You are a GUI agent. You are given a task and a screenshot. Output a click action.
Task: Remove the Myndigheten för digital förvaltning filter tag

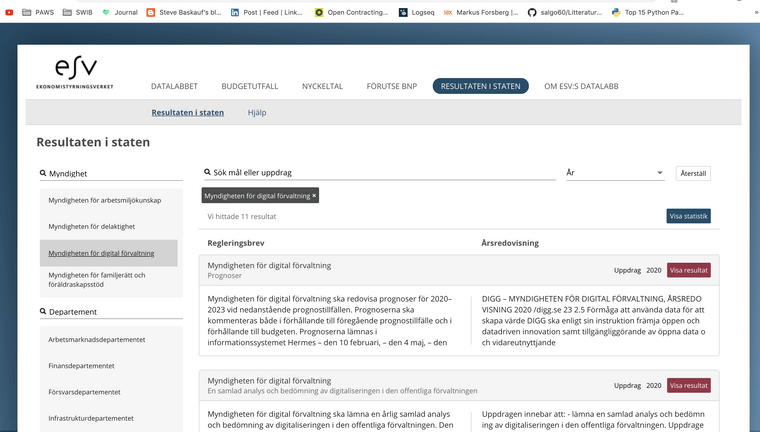pyautogui.click(x=314, y=196)
